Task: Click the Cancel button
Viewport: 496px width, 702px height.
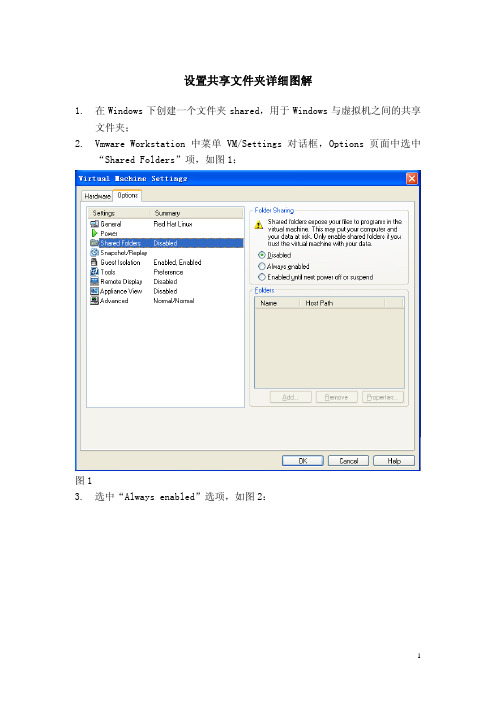Action: [348, 461]
